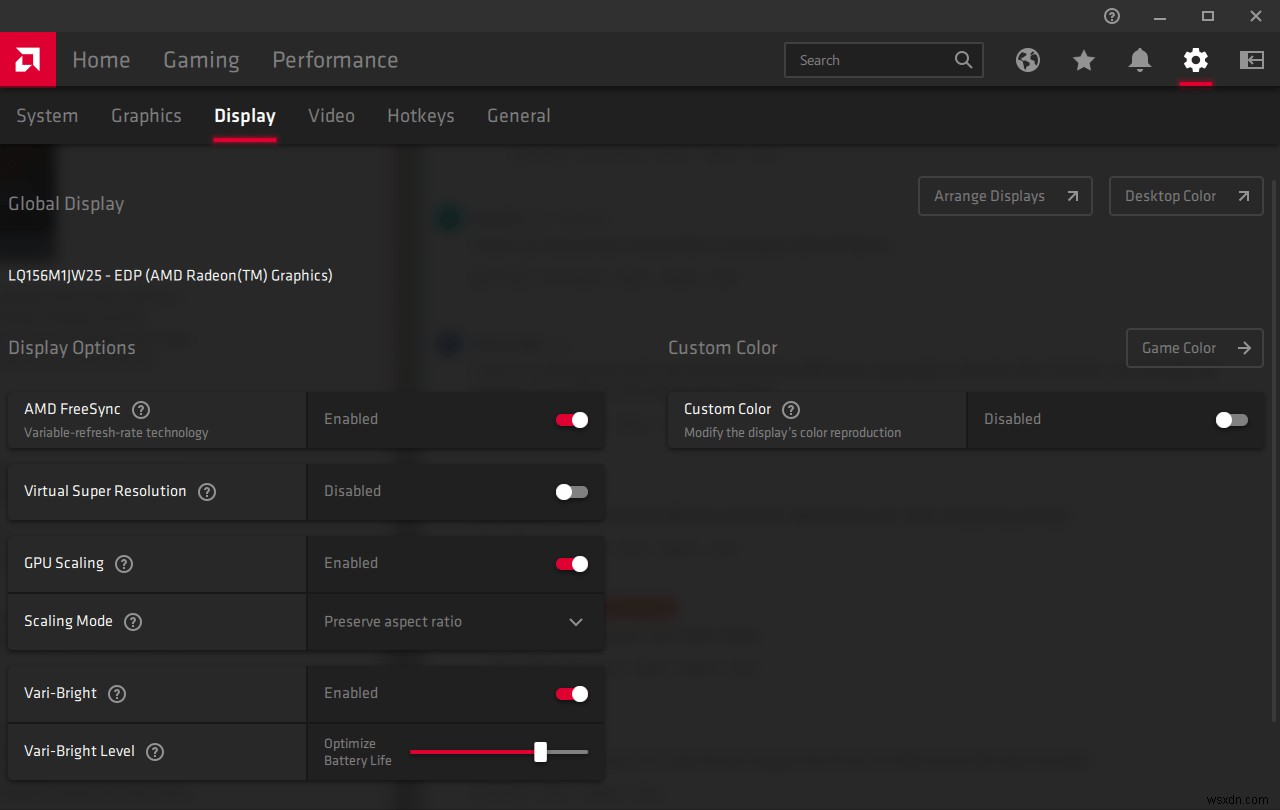Viewport: 1280px width, 810px height.
Task: Click the Arrange Displays button
Action: tap(1004, 196)
